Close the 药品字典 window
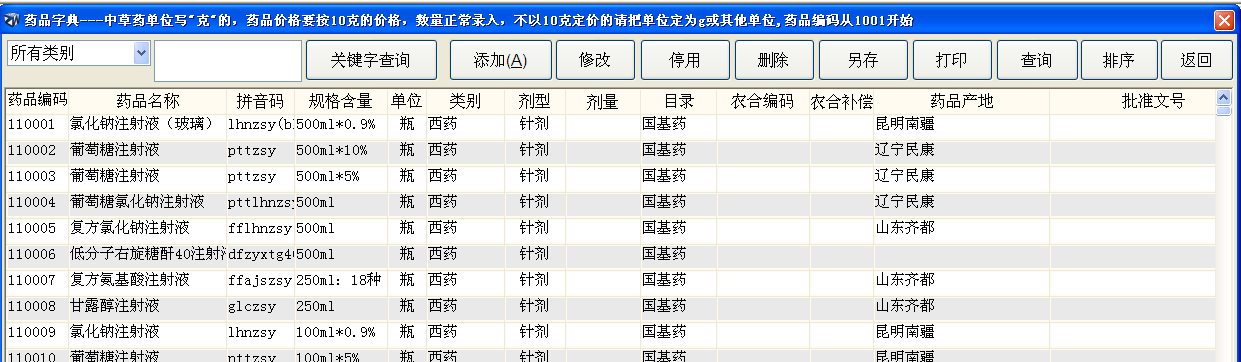The image size is (1241, 362). [x=1224, y=20]
